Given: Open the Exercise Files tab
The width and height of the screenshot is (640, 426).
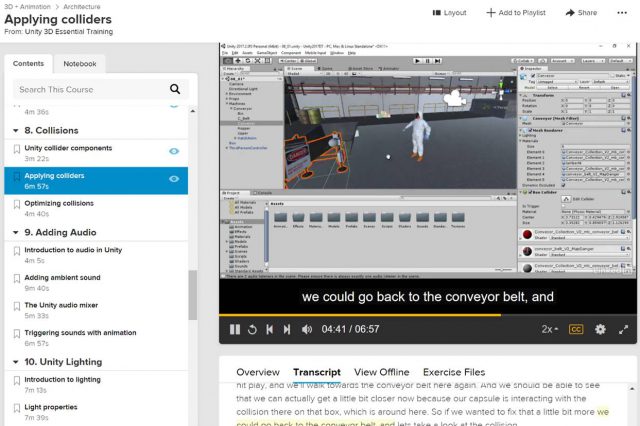Looking at the screenshot, I should coord(454,372).
